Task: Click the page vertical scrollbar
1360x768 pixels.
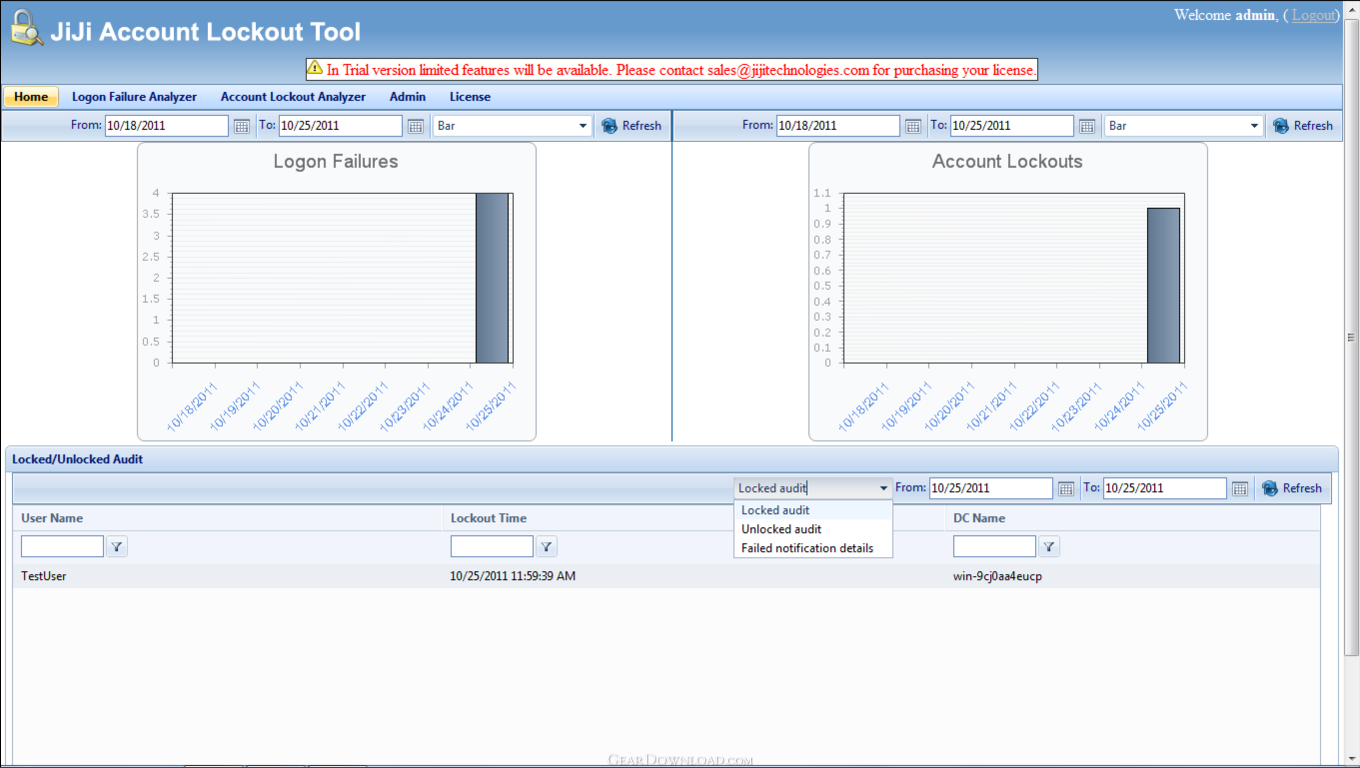Action: point(1352,338)
